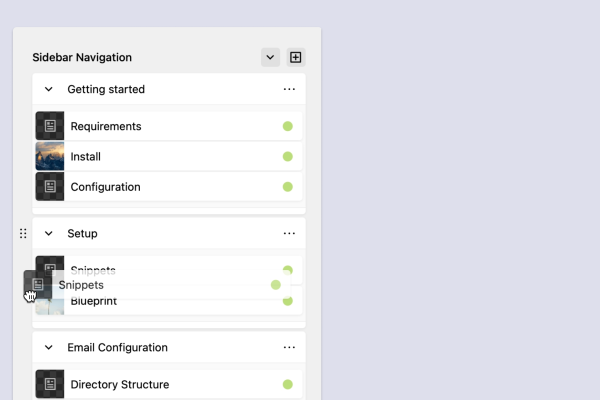Click the Configuration page icon
The image size is (600, 400).
coord(50,186)
